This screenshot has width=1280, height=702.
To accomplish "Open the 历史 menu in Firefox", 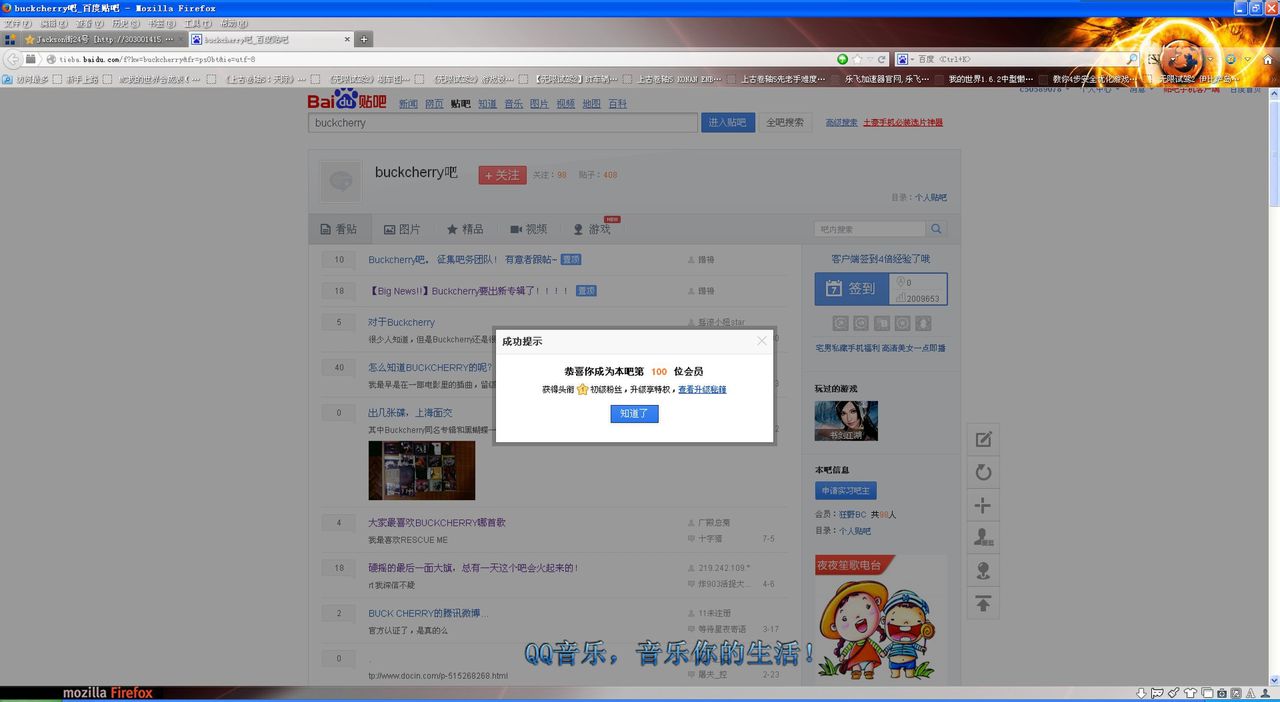I will click(x=125, y=23).
